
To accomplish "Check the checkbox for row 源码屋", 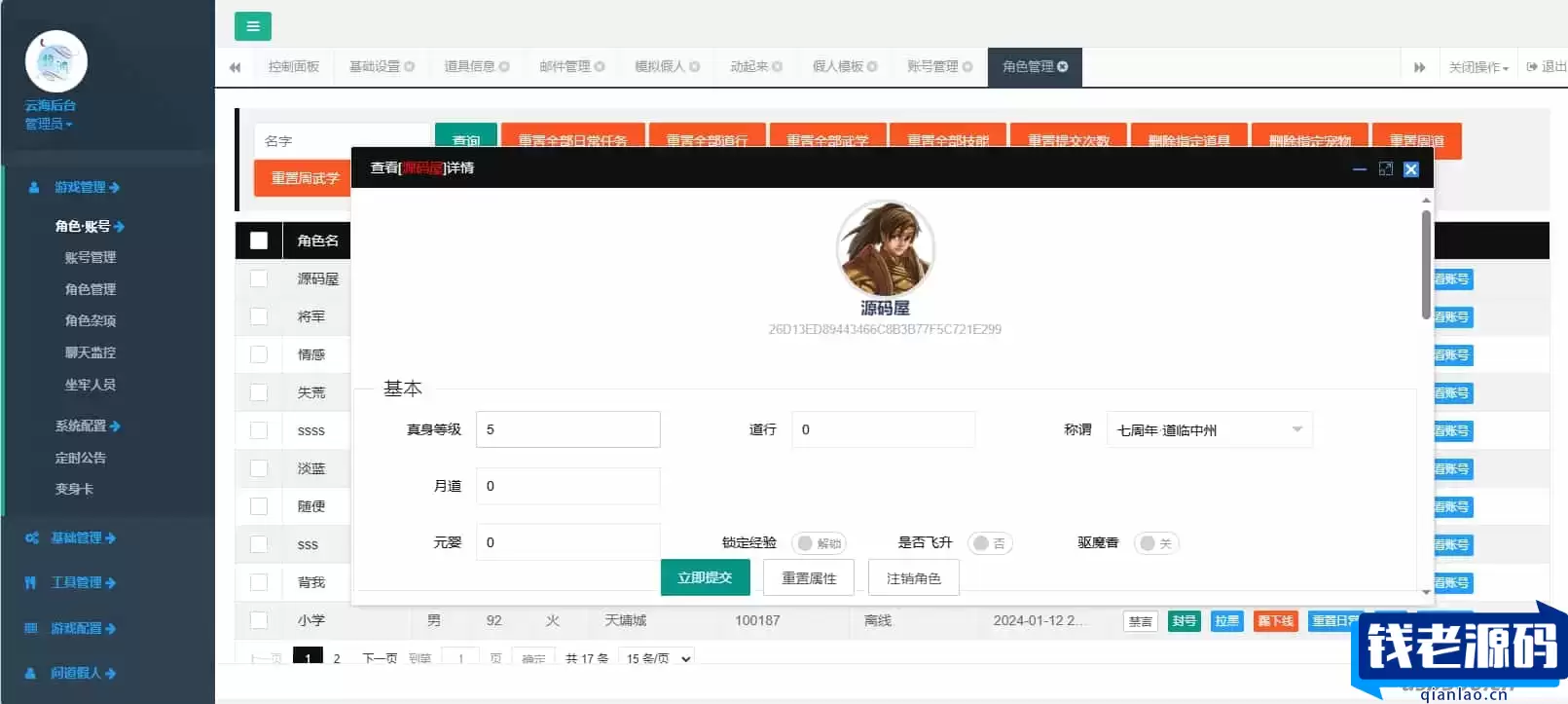I will pyautogui.click(x=259, y=279).
